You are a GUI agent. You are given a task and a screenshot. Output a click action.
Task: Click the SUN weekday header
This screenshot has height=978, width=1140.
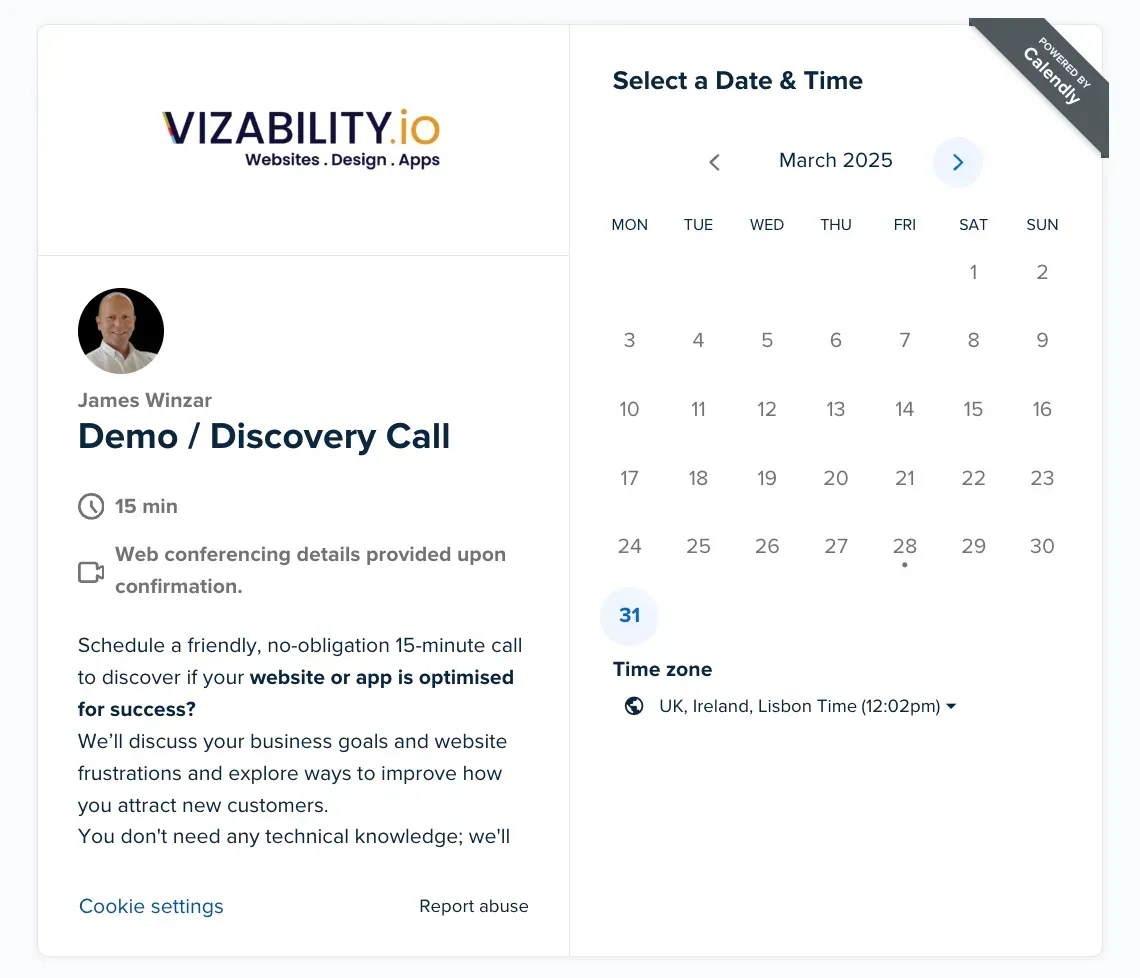pyautogui.click(x=1042, y=225)
